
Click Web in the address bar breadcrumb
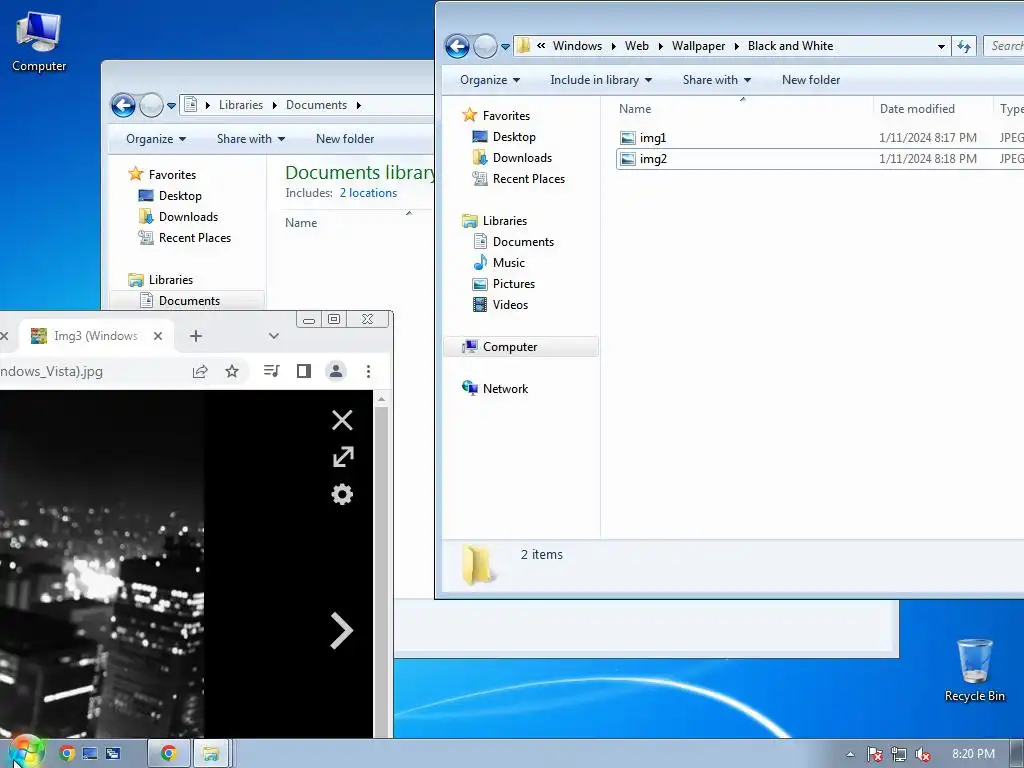pos(637,46)
